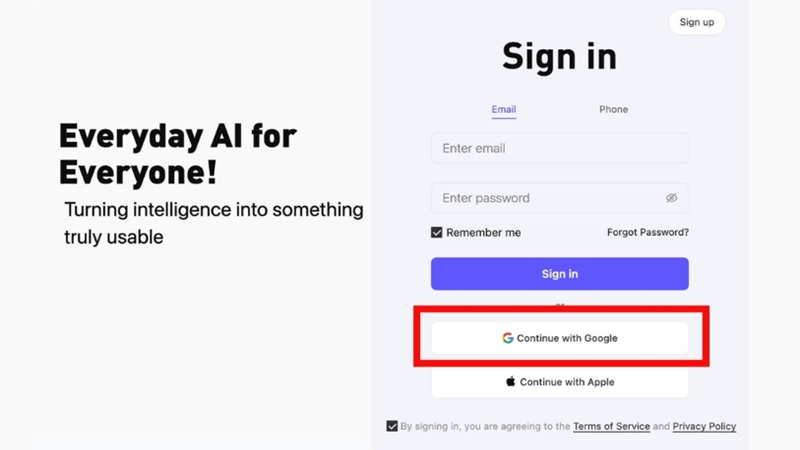
Task: Click the Everyday AI for Everyone headline
Action: [178, 154]
